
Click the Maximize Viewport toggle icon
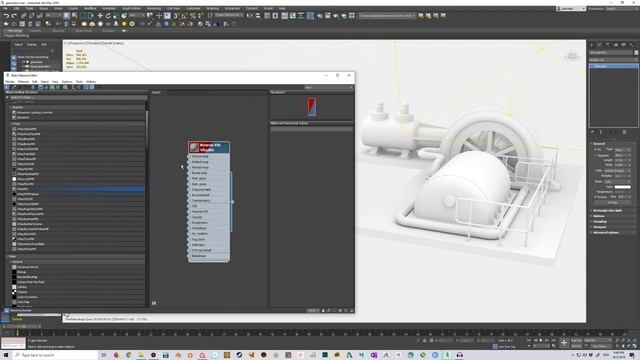635,346
